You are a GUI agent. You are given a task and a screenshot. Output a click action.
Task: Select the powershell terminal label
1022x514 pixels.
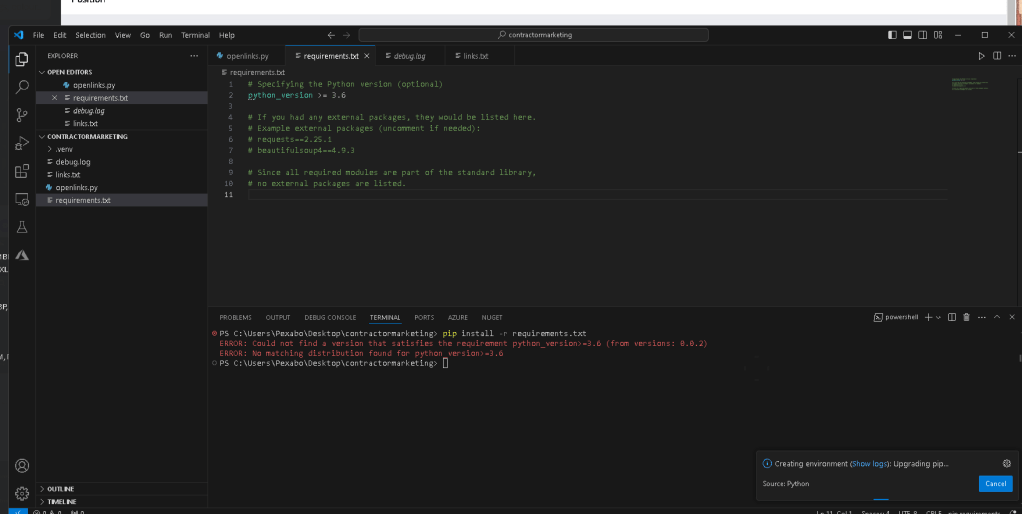[x=896, y=317]
